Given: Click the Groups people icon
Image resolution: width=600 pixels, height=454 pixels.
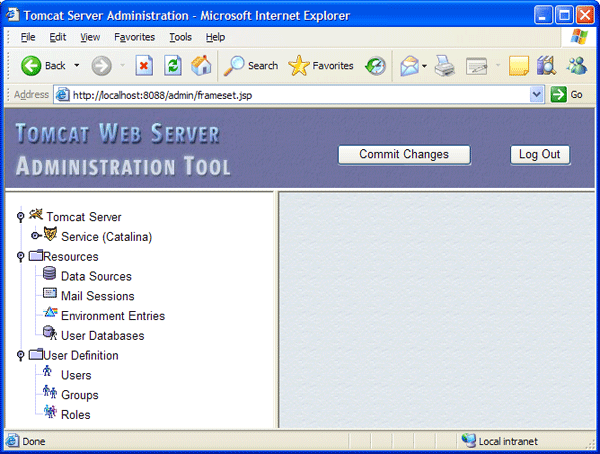Looking at the screenshot, I should click(50, 394).
